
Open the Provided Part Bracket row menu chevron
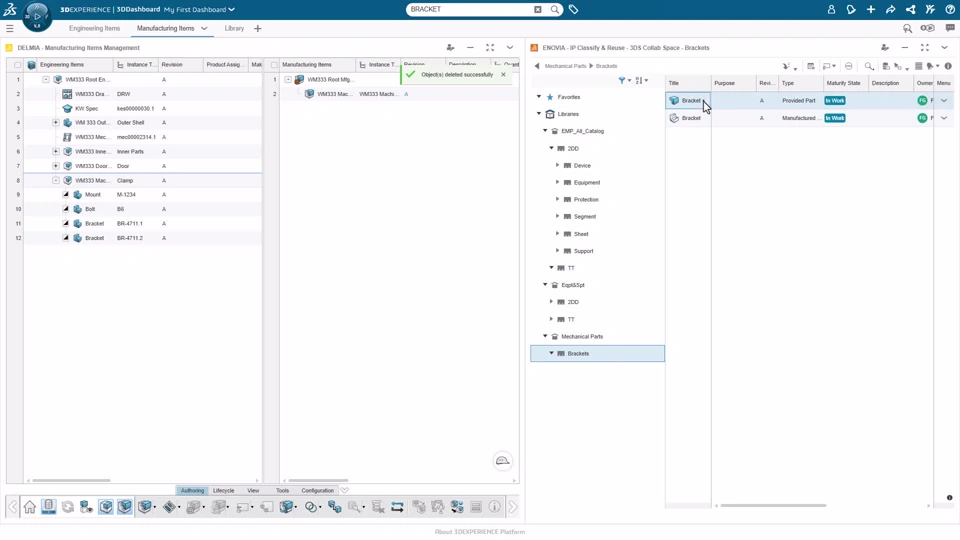pyautogui.click(x=943, y=100)
